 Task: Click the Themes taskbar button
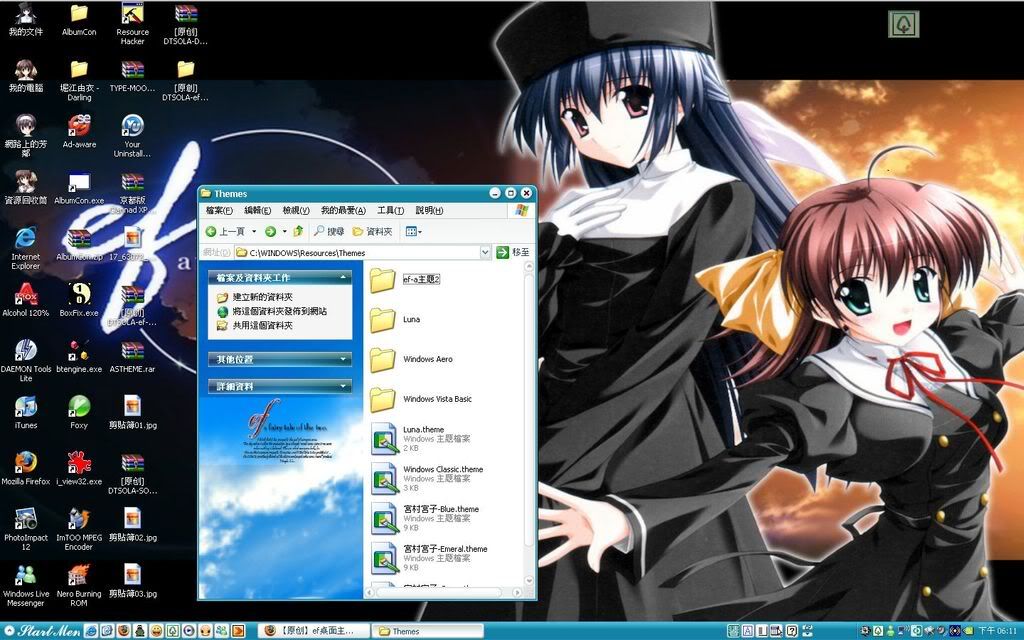(x=427, y=631)
